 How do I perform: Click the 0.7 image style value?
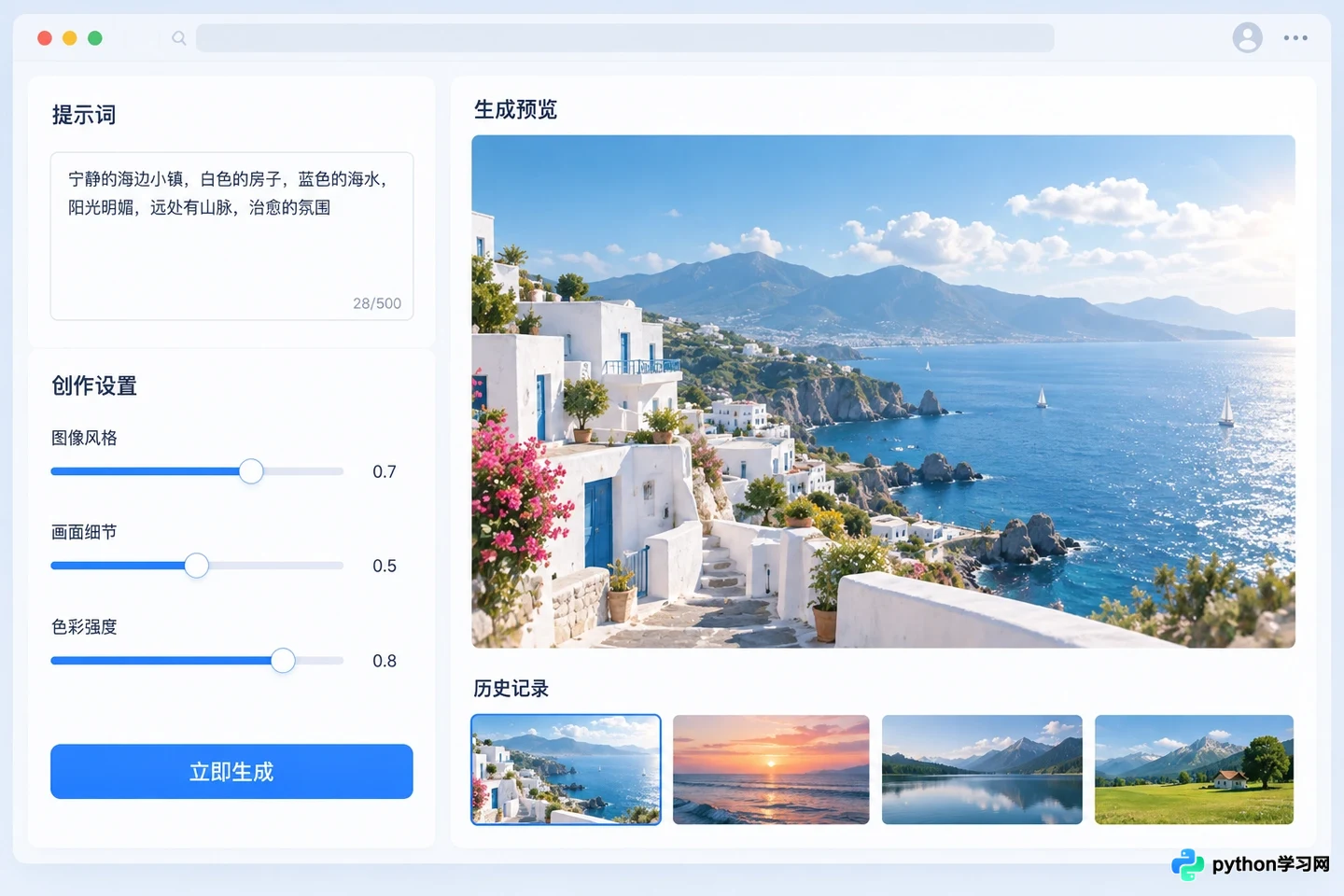tap(385, 471)
